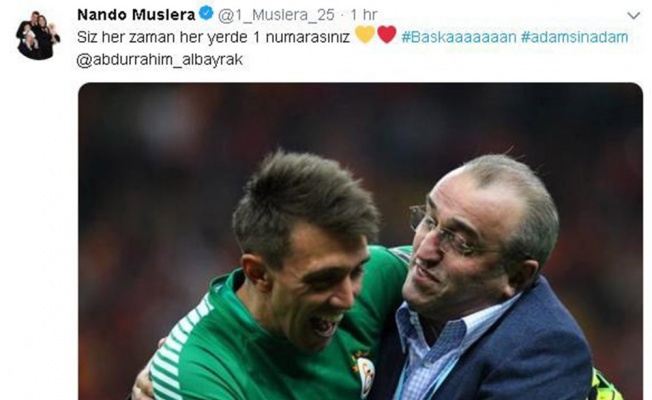This screenshot has width=652, height=400.
Task: Open the Nando Muslera display name link
Action: click(136, 15)
